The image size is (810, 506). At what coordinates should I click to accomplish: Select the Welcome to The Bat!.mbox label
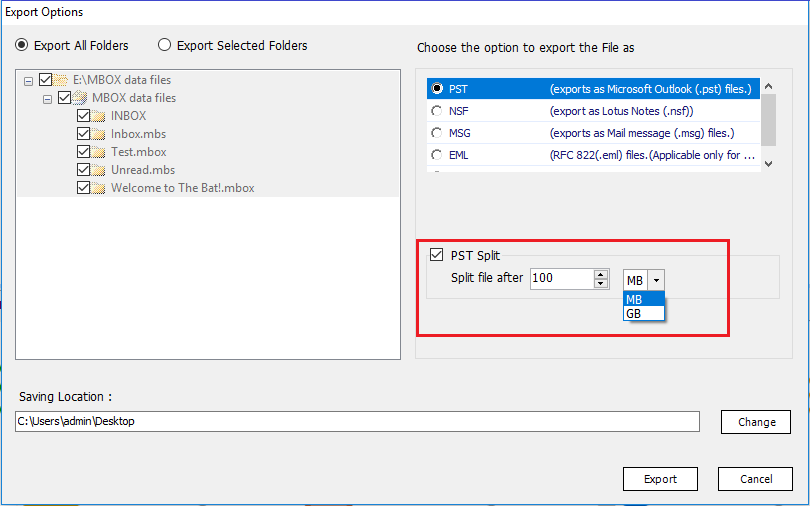coord(183,188)
